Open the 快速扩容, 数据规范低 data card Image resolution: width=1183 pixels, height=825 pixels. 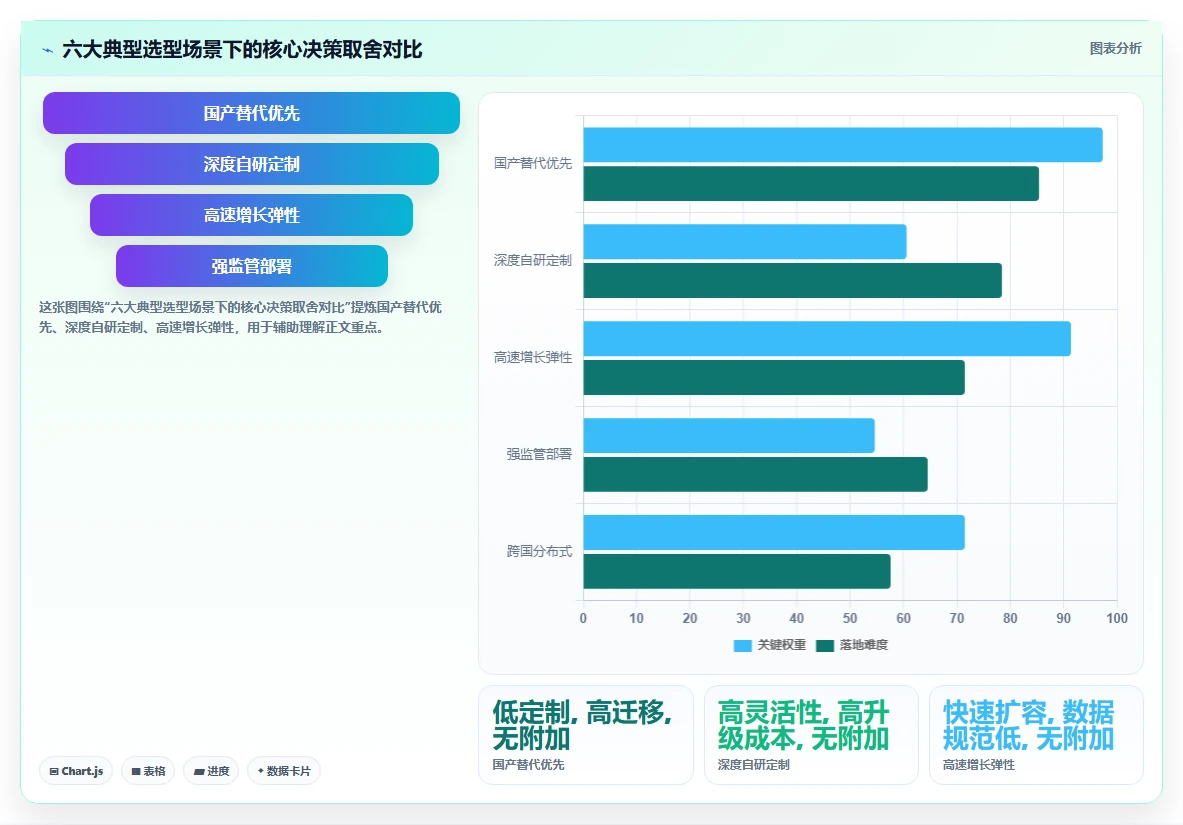[1036, 734]
